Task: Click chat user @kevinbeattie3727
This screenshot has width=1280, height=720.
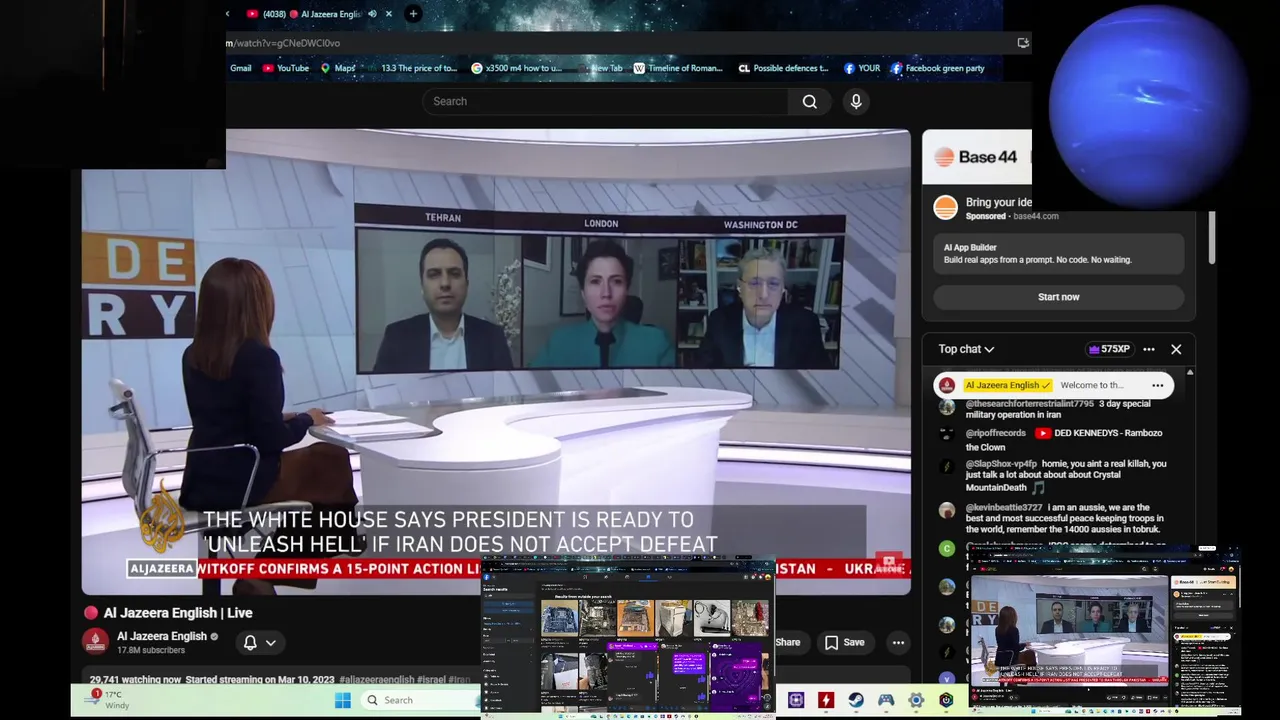Action: (1004, 507)
